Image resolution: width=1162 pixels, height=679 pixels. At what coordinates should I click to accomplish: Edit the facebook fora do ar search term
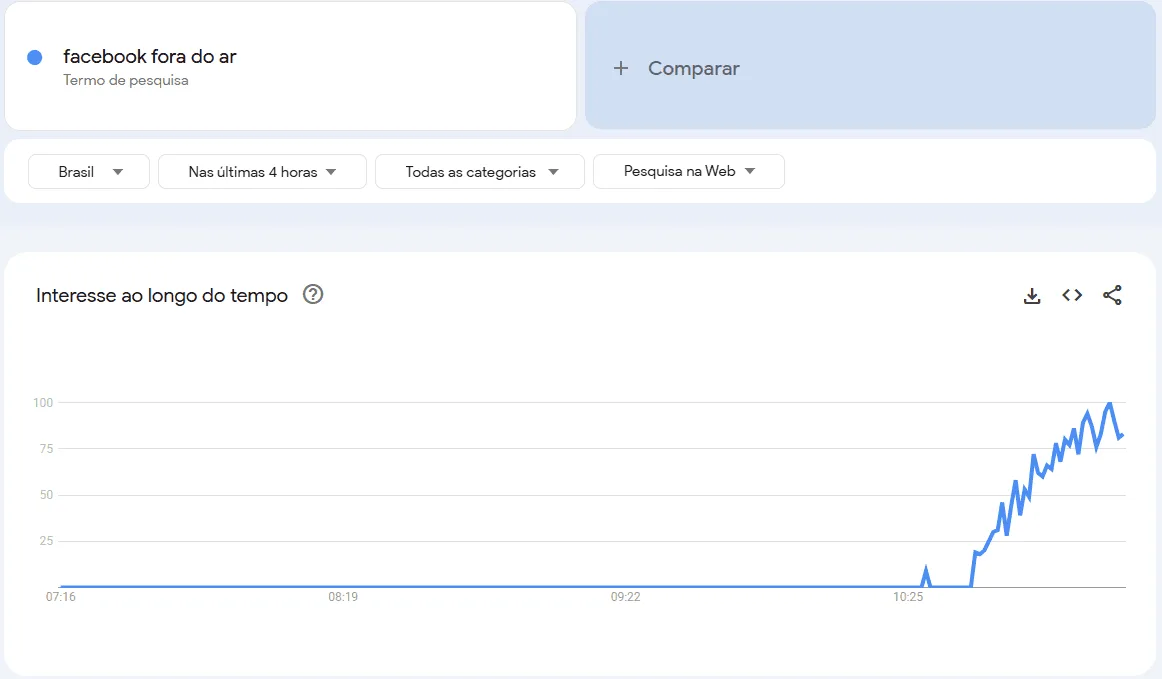point(150,56)
